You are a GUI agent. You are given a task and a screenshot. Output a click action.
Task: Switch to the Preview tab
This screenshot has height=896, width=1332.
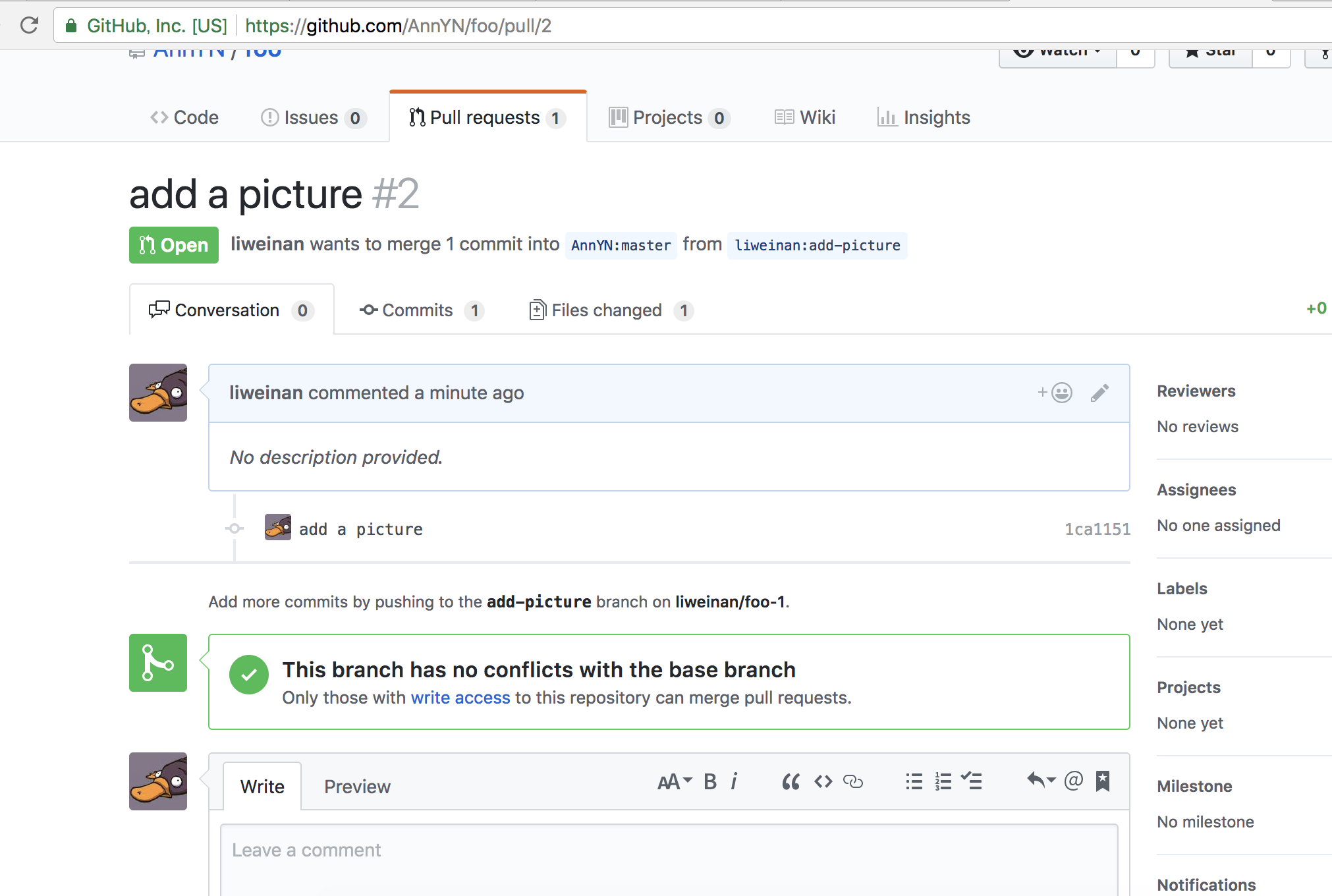pyautogui.click(x=357, y=787)
